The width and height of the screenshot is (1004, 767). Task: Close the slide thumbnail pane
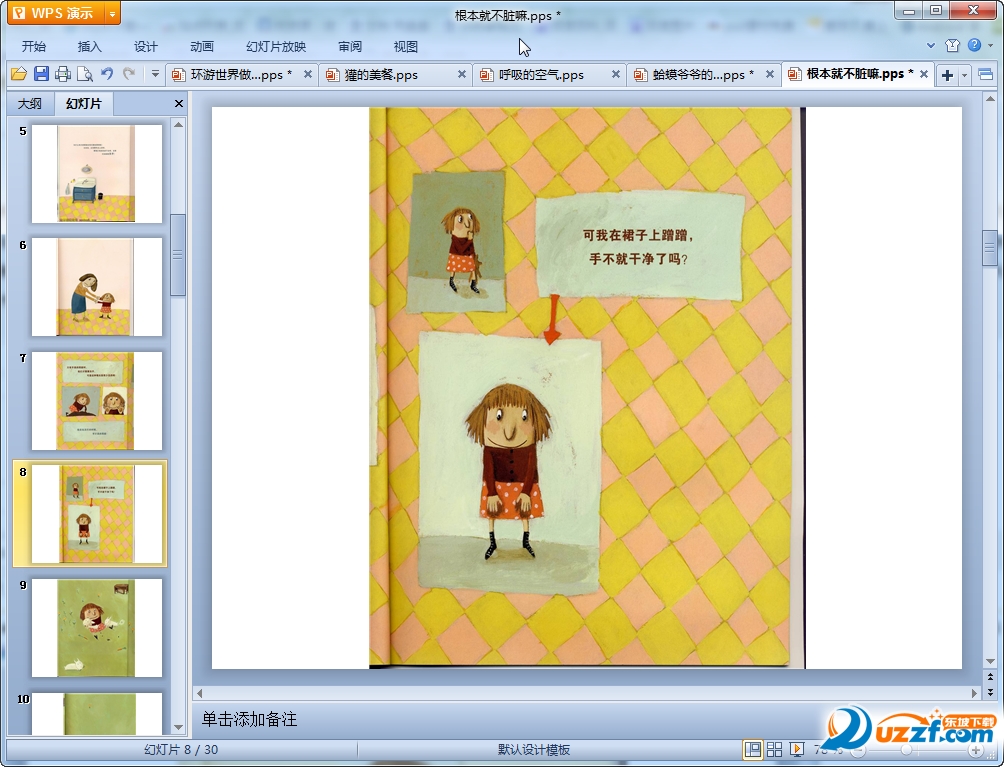(179, 103)
